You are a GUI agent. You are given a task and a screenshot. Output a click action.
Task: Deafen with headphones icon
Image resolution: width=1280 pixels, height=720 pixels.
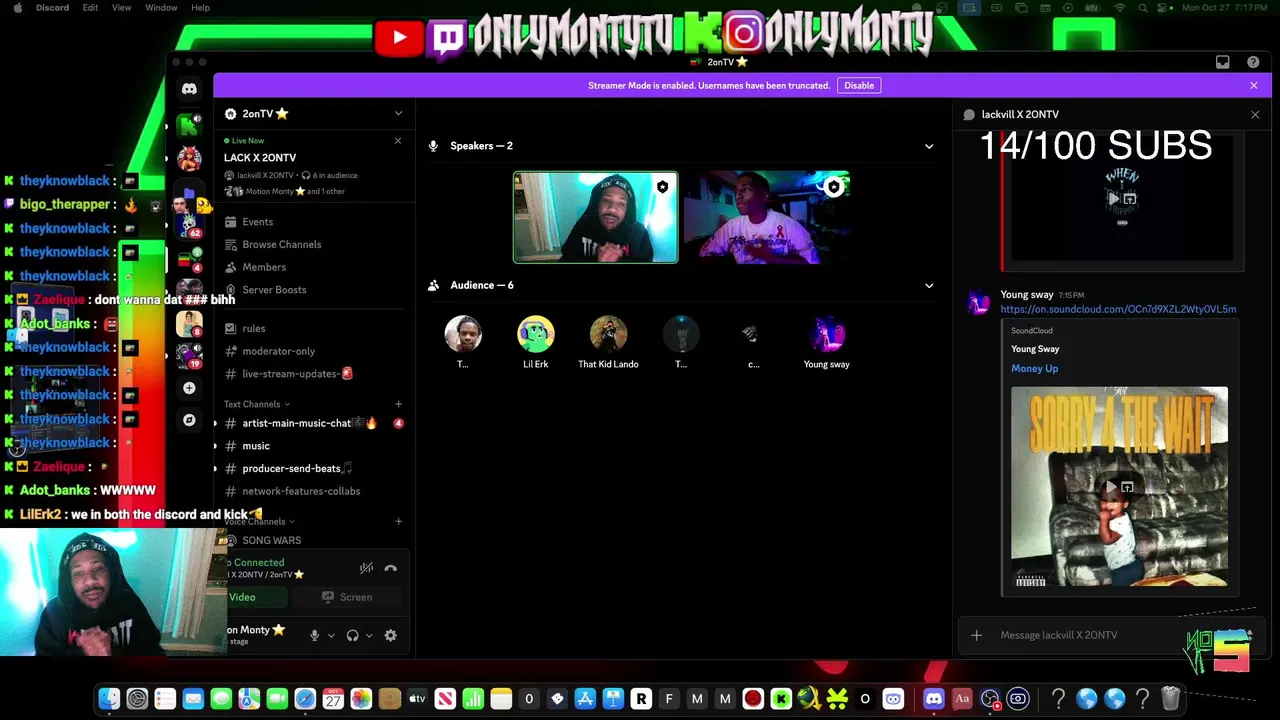[x=352, y=635]
